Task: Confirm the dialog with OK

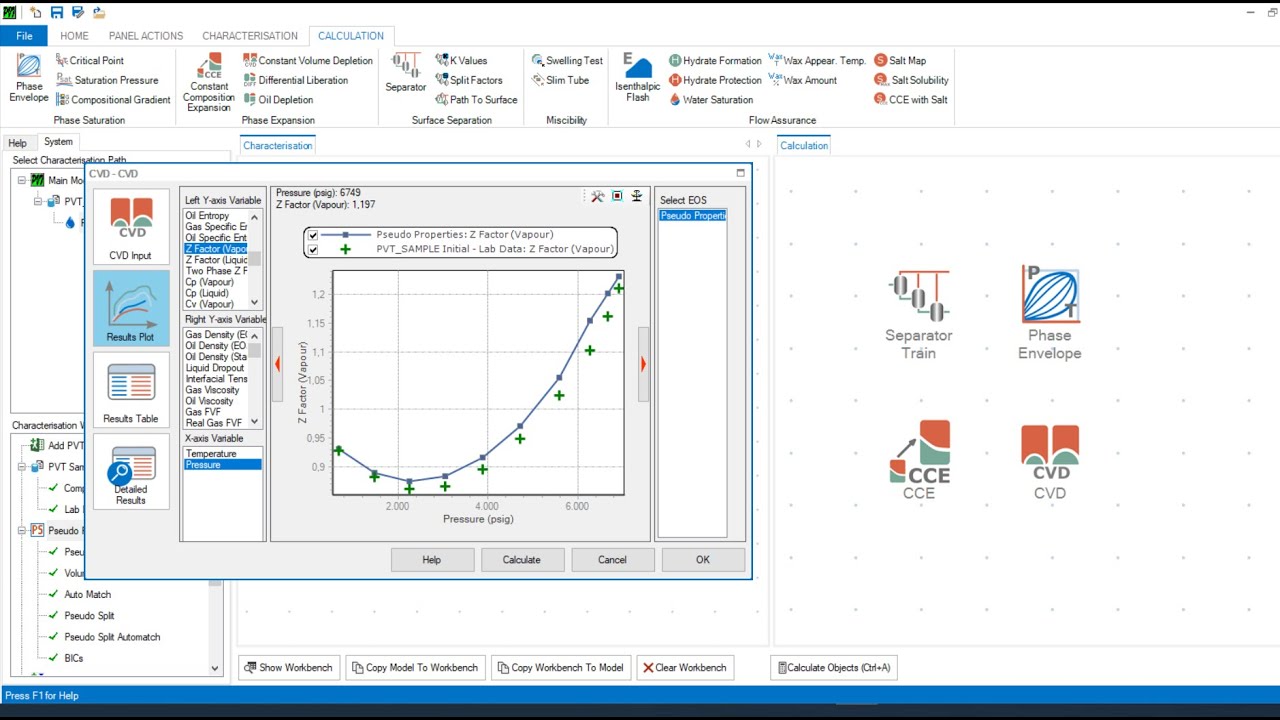Action: click(703, 560)
